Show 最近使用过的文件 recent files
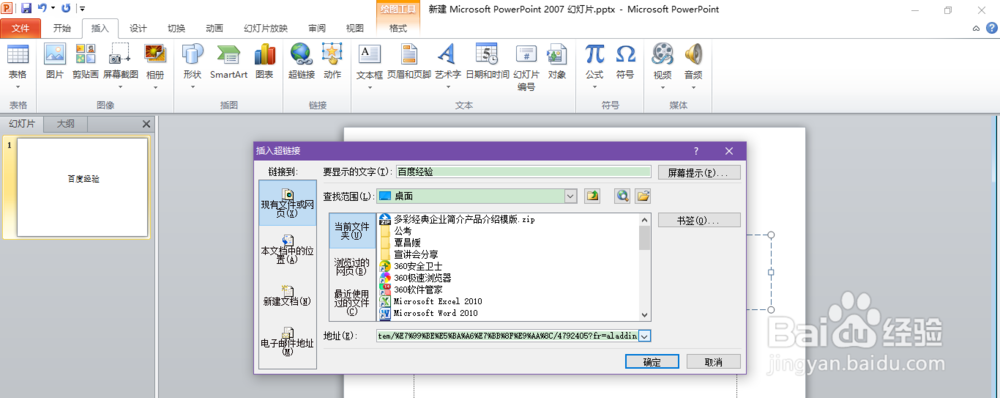The width and height of the screenshot is (1000, 398). [x=352, y=302]
